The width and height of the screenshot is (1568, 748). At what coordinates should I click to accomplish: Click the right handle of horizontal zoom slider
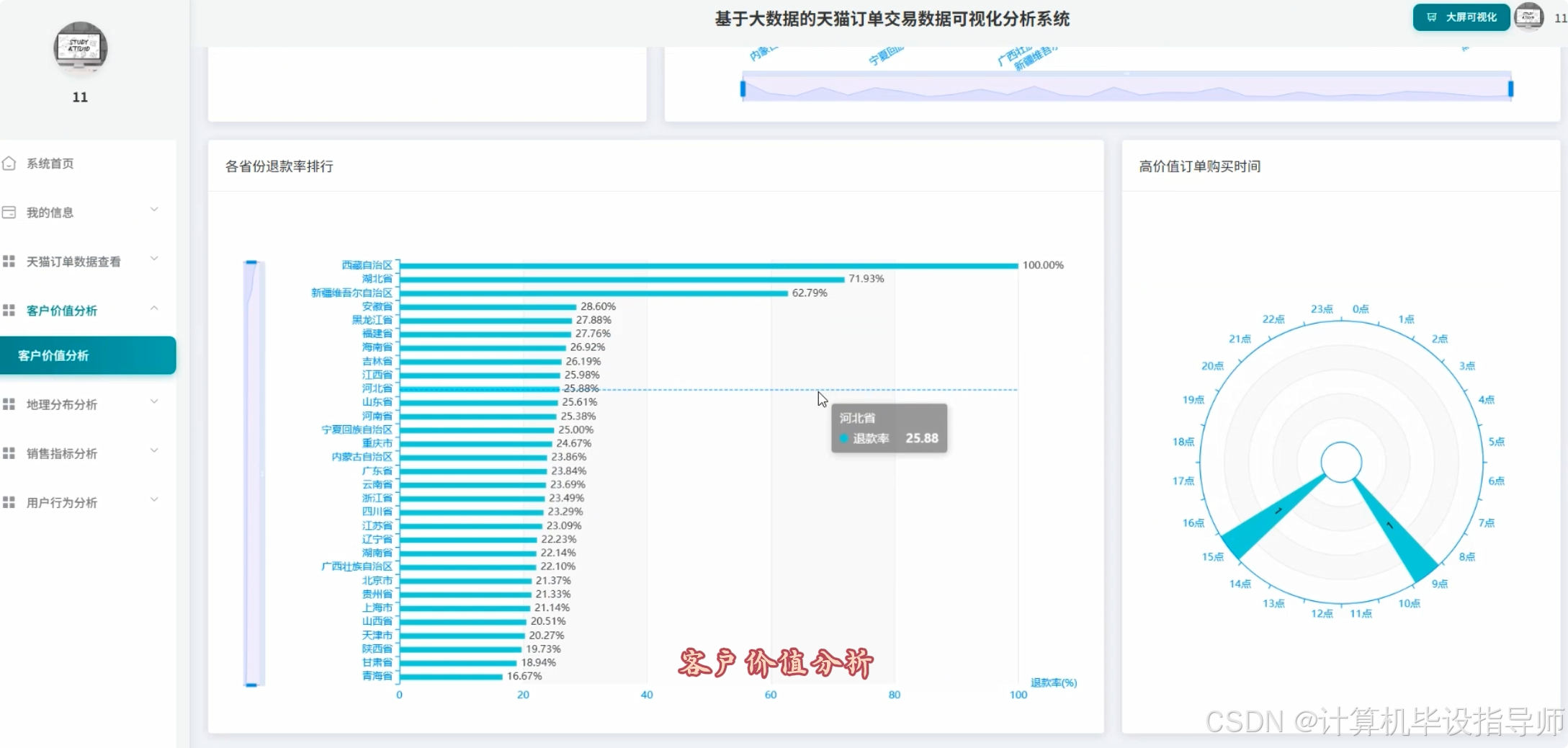1510,89
